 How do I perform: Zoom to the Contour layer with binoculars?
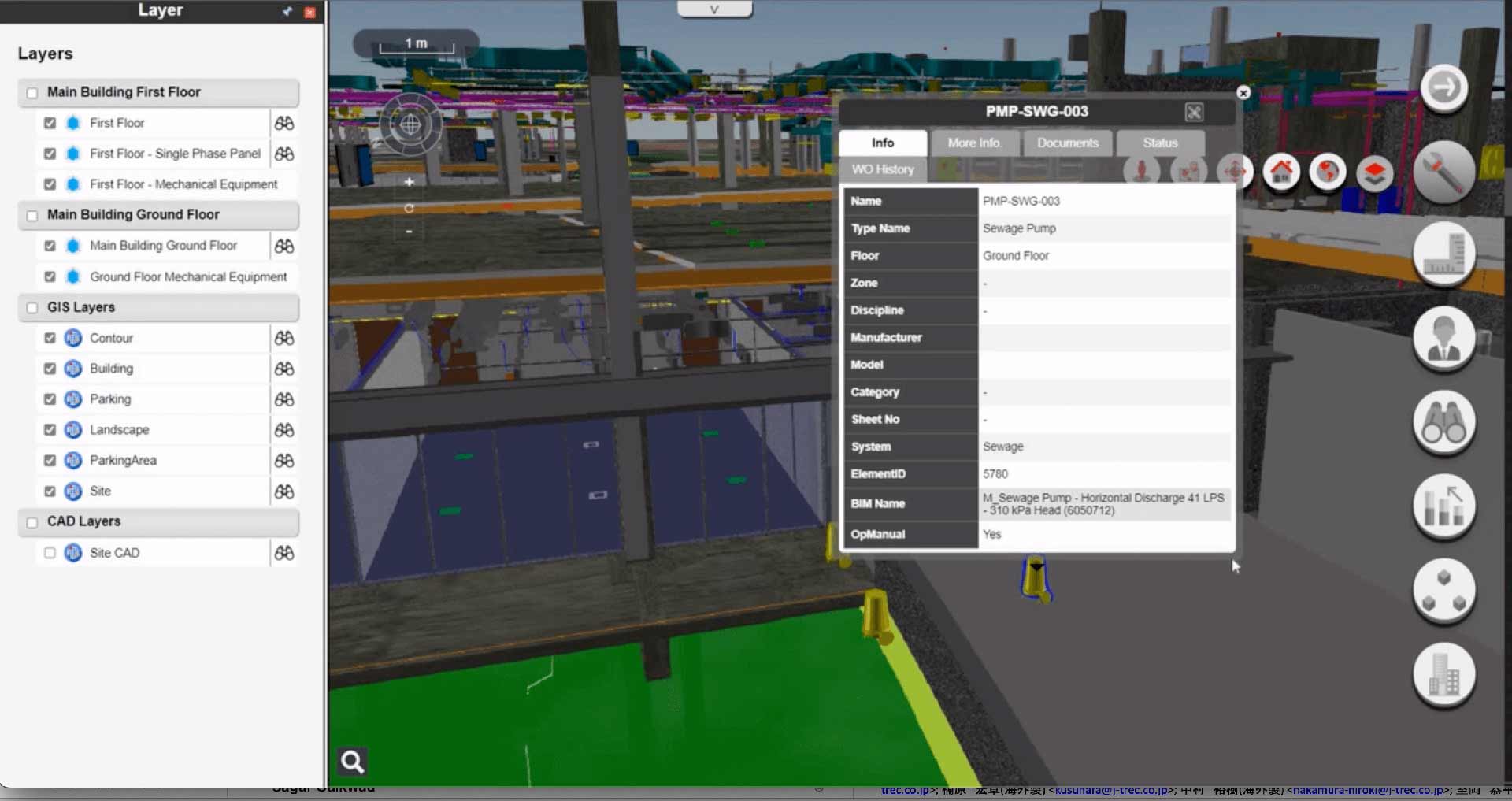(284, 338)
